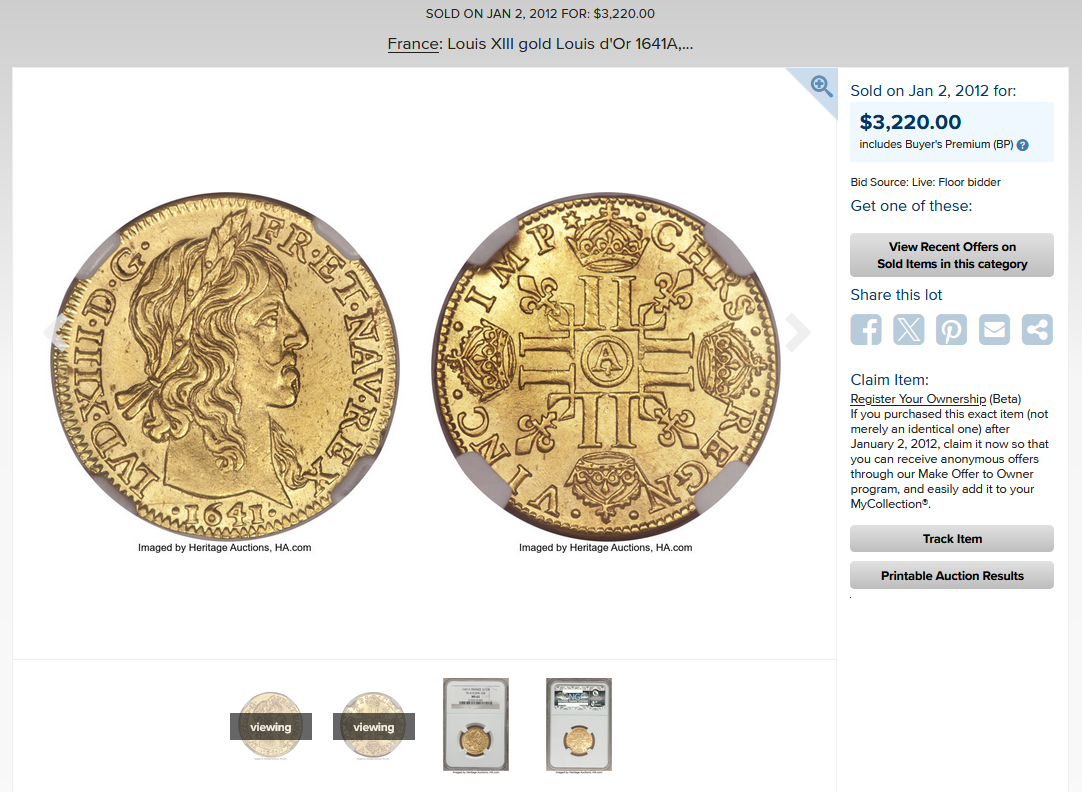Select the slabbed coin back thumbnail

579,725
